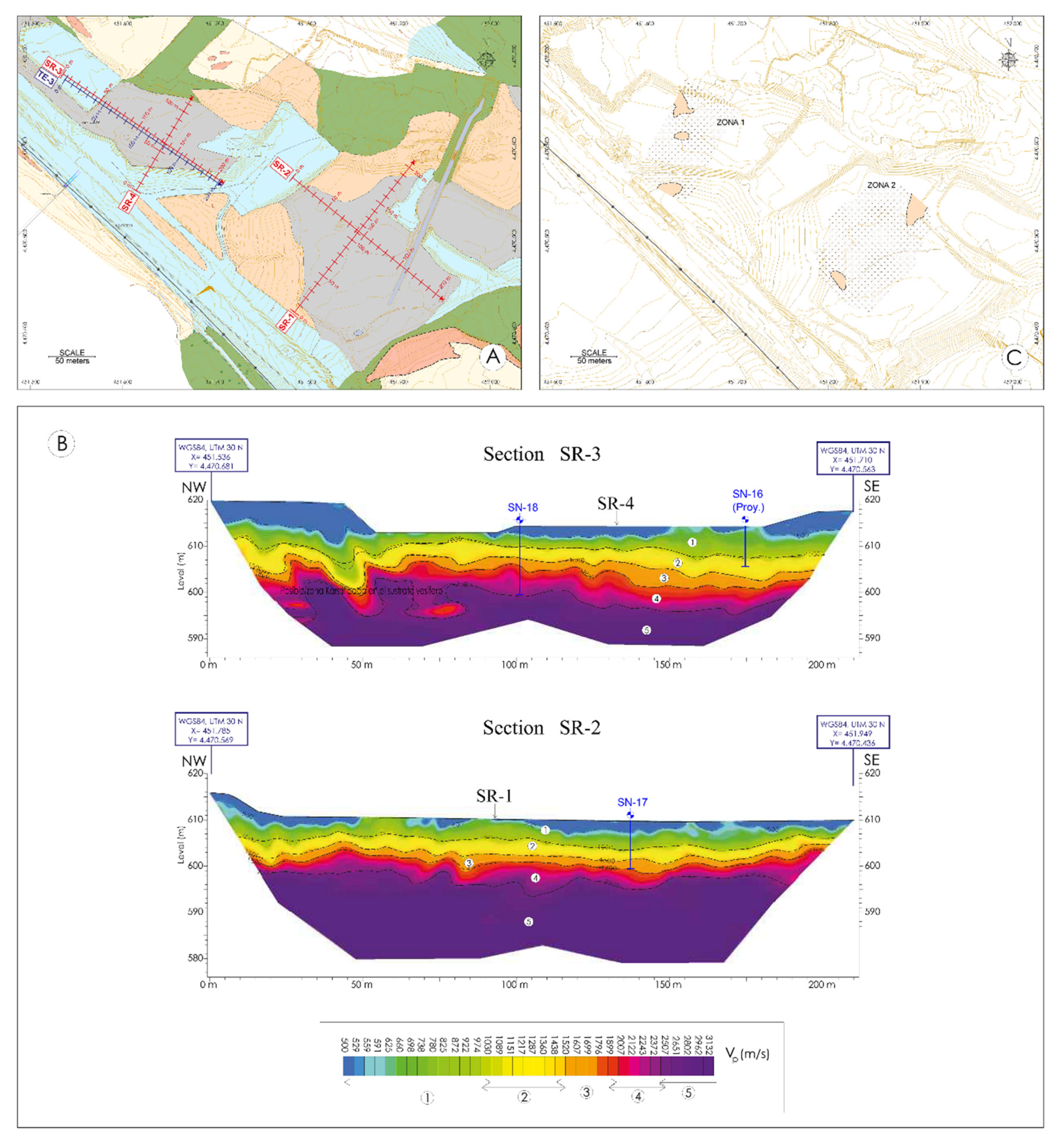The image size is (1064, 1148).
Task: Click the Section SR-2 title
Action: tap(541, 728)
